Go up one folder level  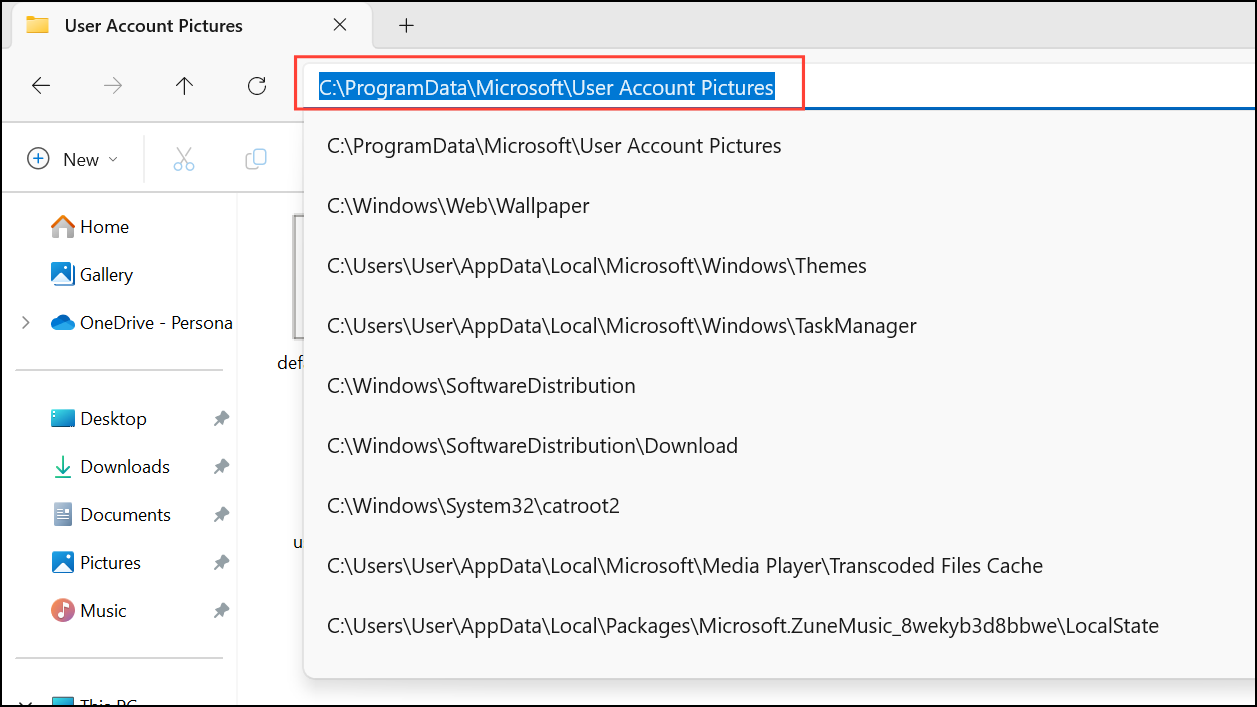(184, 86)
